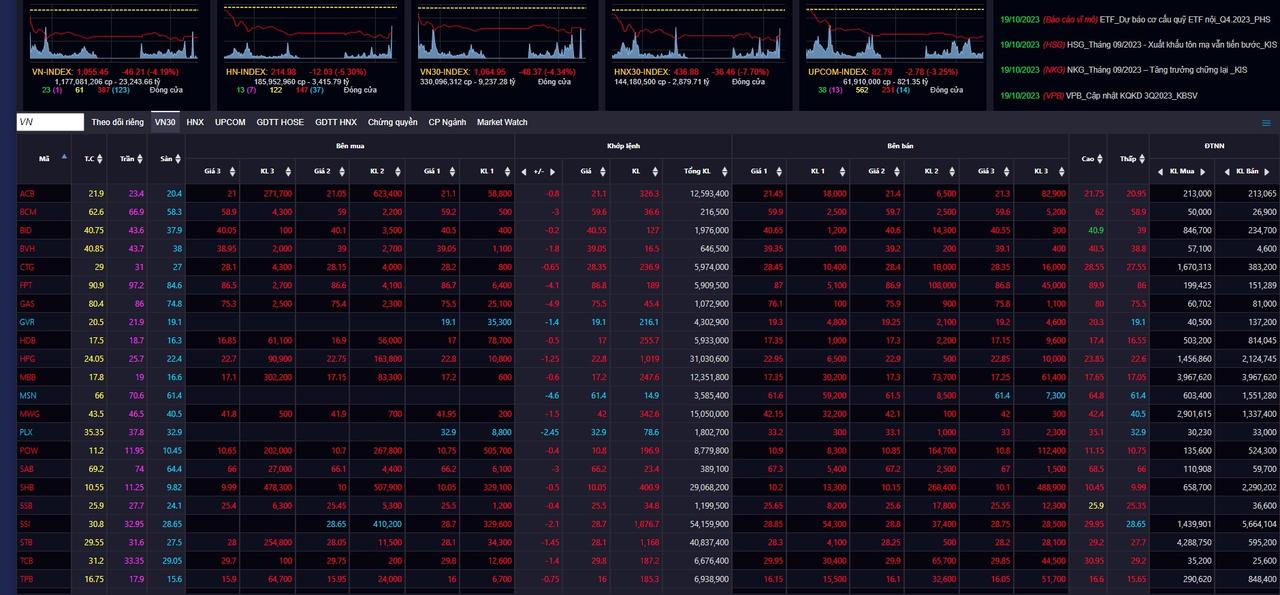The image size is (1280, 595).
Task: Click the stock symbol search field
Action: pyautogui.click(x=50, y=122)
